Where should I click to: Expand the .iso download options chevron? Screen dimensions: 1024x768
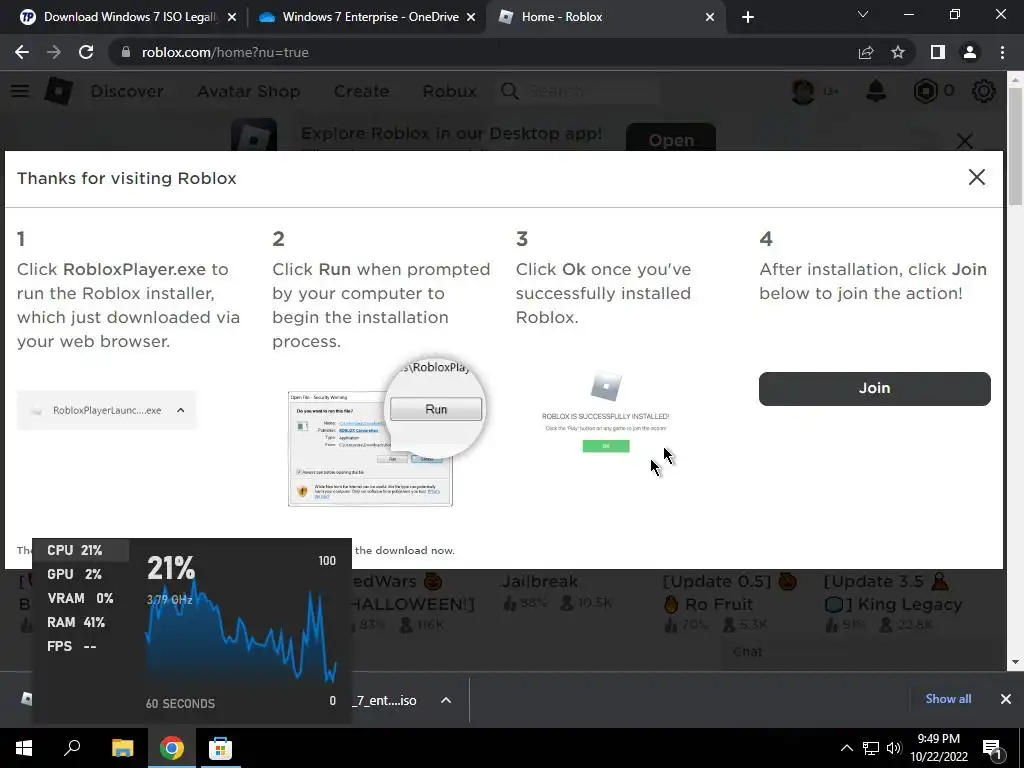tap(446, 700)
